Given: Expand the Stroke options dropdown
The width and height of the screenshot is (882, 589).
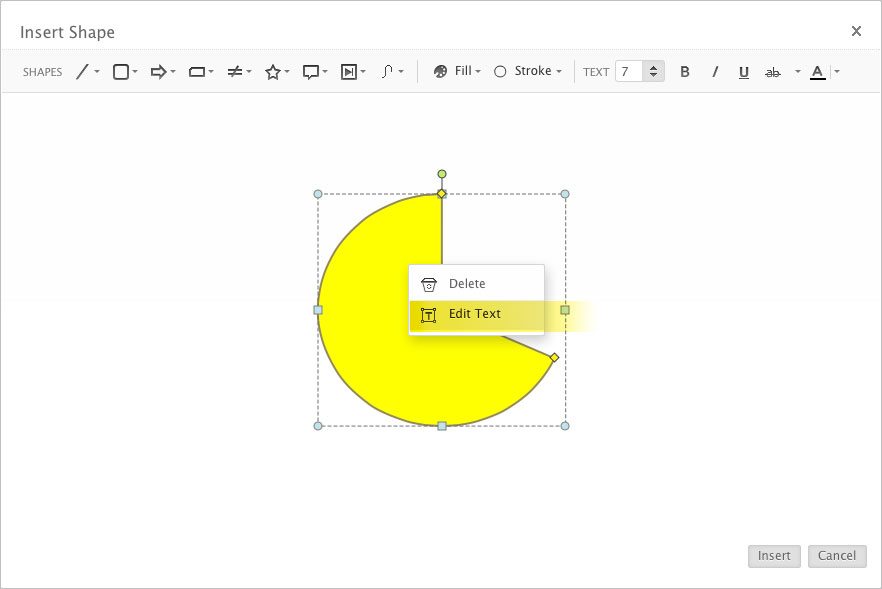Looking at the screenshot, I should pyautogui.click(x=528, y=72).
